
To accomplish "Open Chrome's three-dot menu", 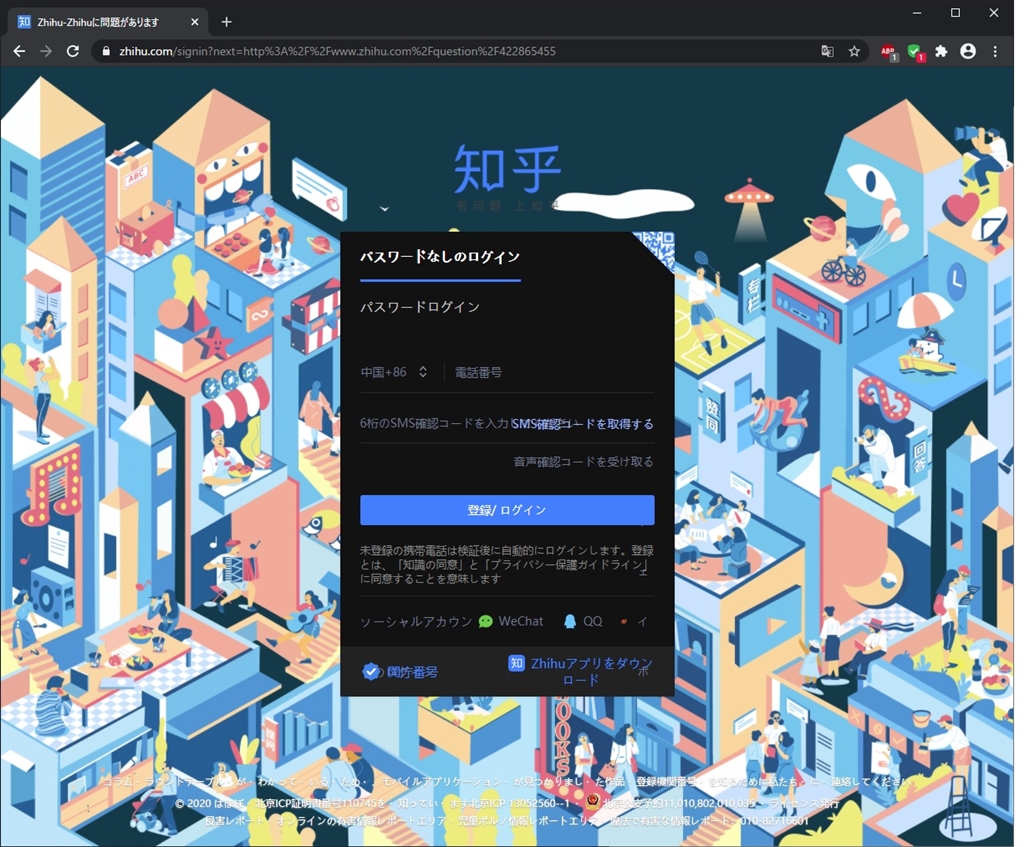I will click(995, 51).
